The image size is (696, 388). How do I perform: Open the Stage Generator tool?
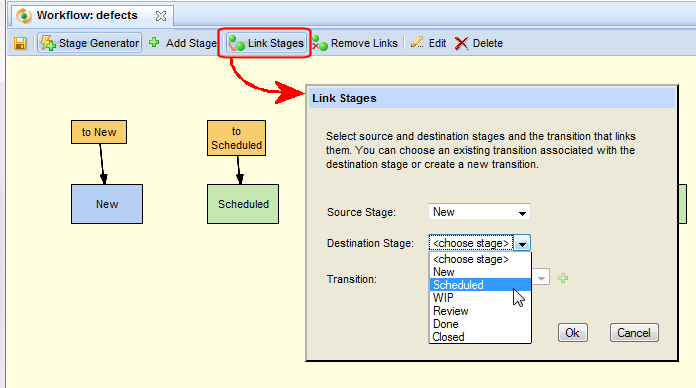tap(90, 43)
